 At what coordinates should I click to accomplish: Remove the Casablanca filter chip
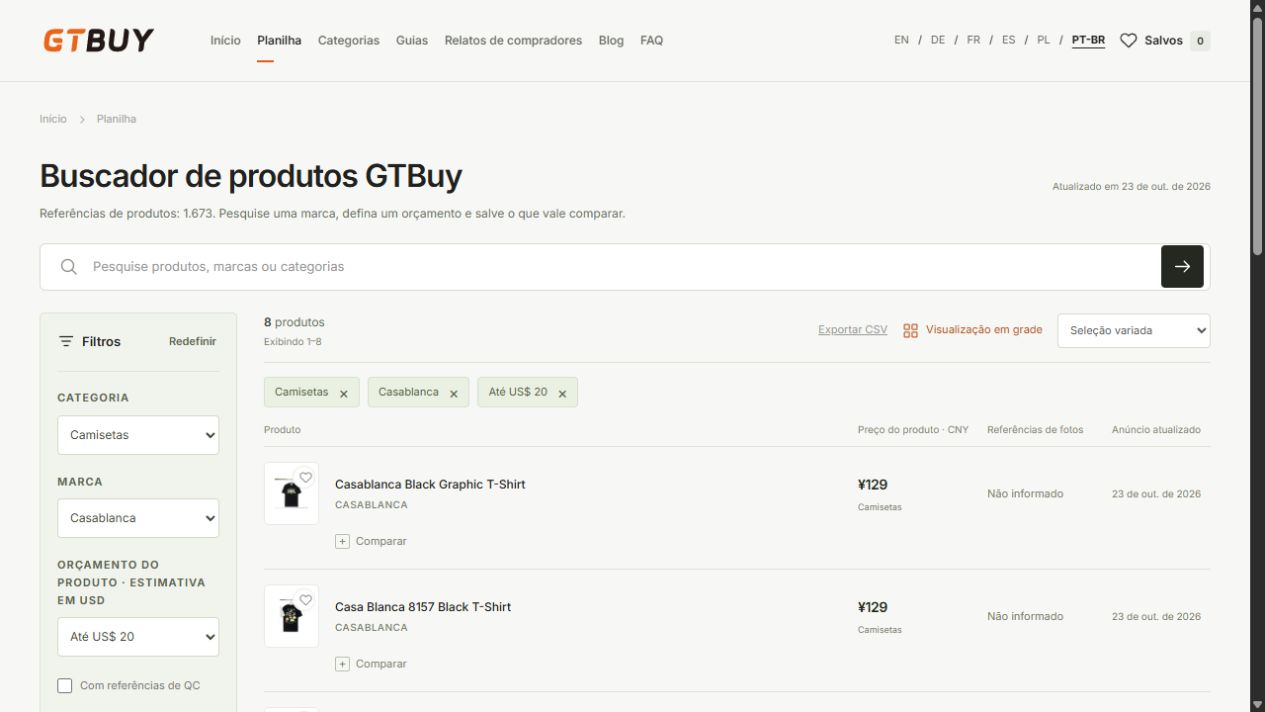click(x=453, y=393)
